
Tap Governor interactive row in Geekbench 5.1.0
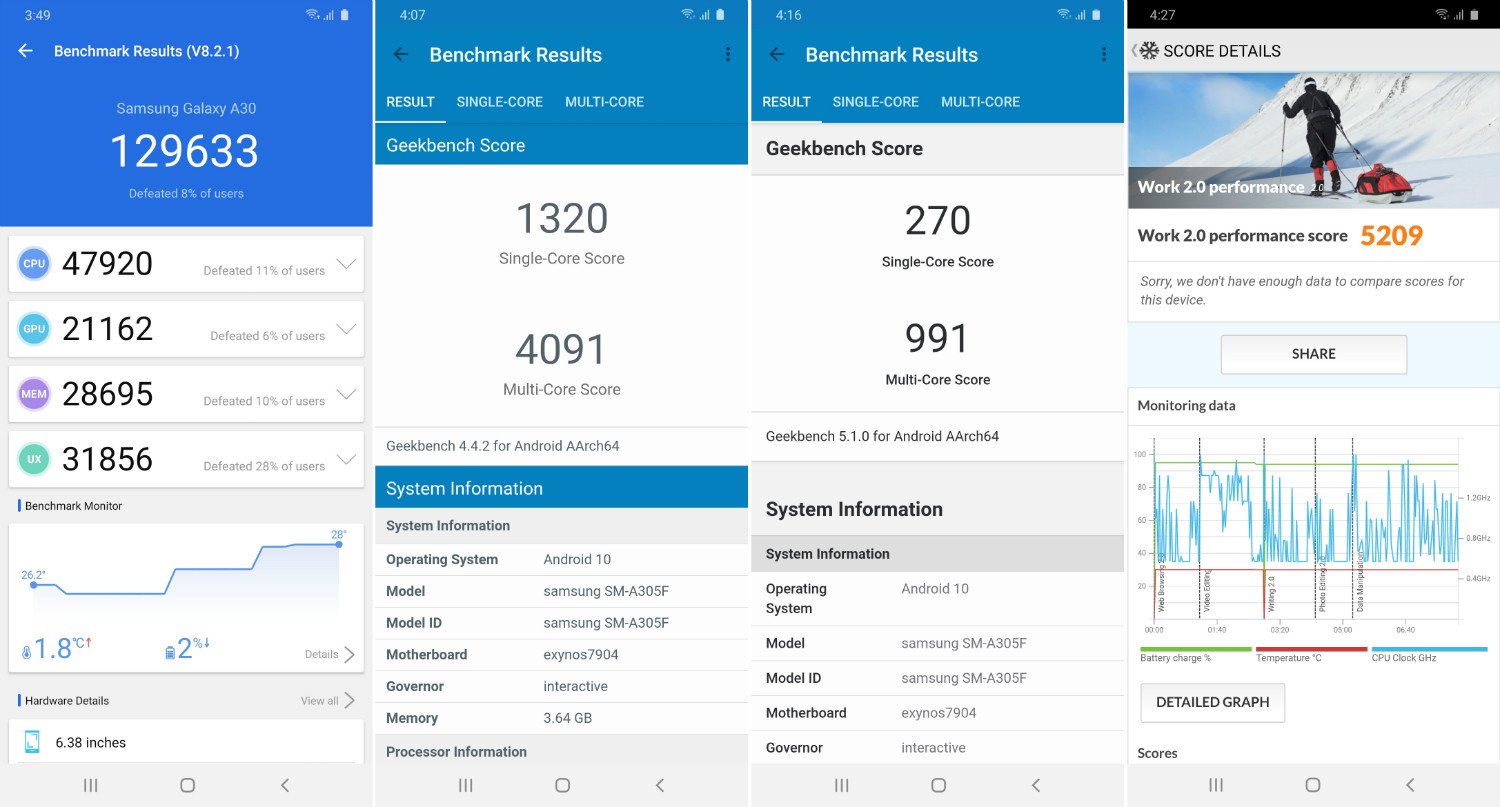[938, 748]
